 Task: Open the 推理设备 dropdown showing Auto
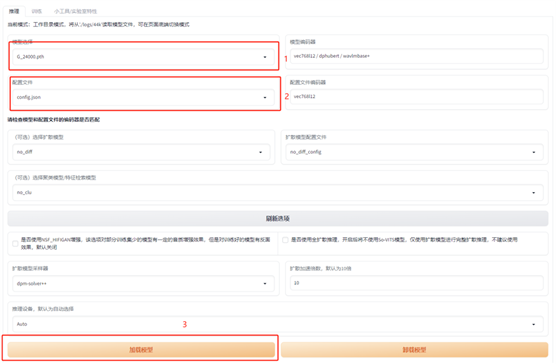(x=278, y=324)
